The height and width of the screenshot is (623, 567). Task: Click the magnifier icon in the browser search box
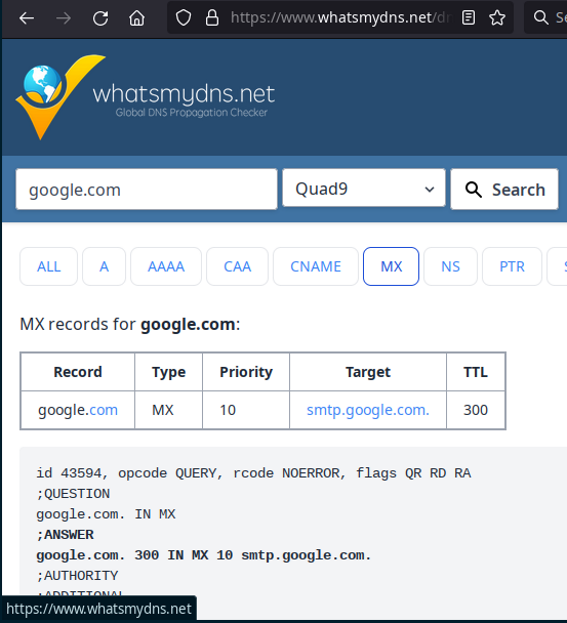click(x=540, y=17)
